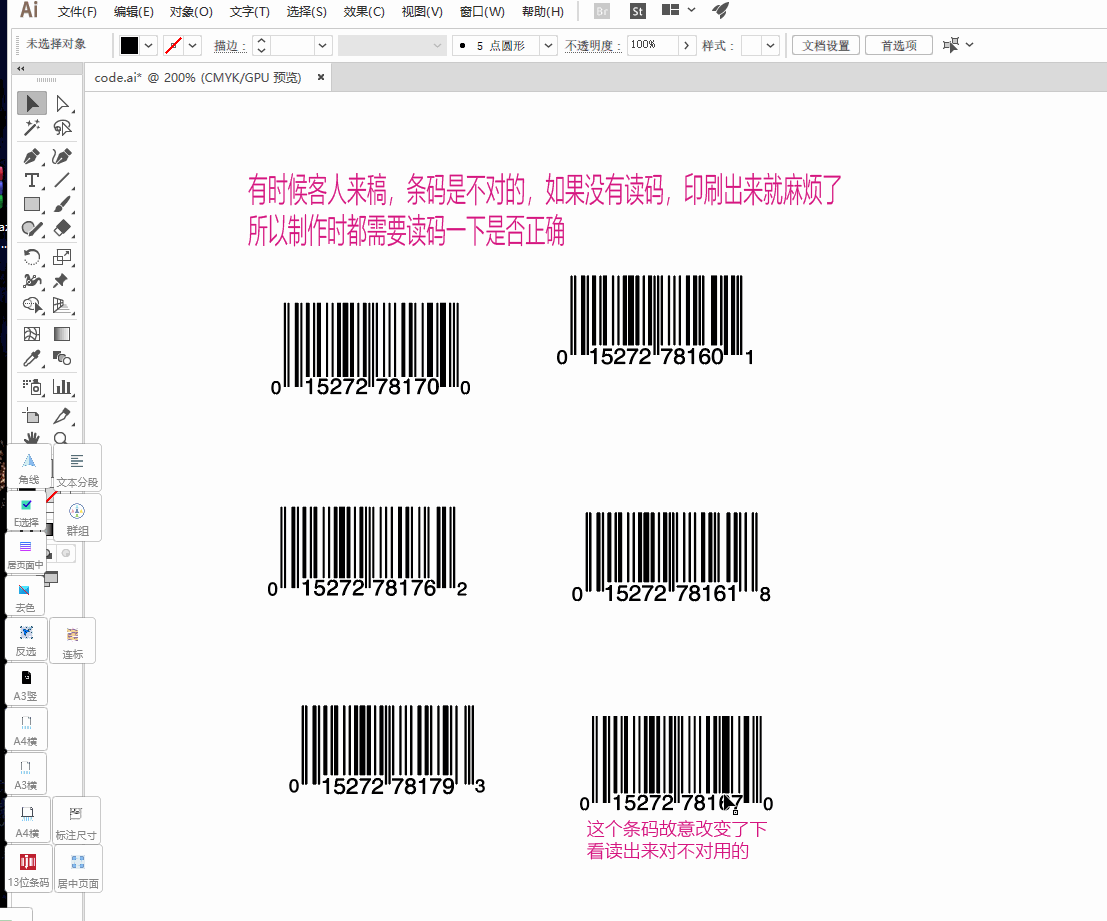
Task: Select the Mesh tool
Action: [32, 334]
